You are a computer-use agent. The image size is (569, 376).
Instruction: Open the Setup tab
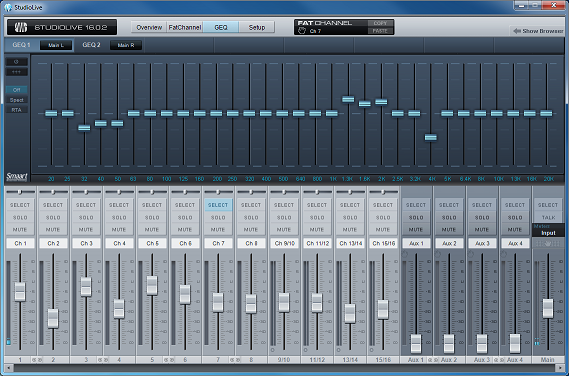coord(257,27)
